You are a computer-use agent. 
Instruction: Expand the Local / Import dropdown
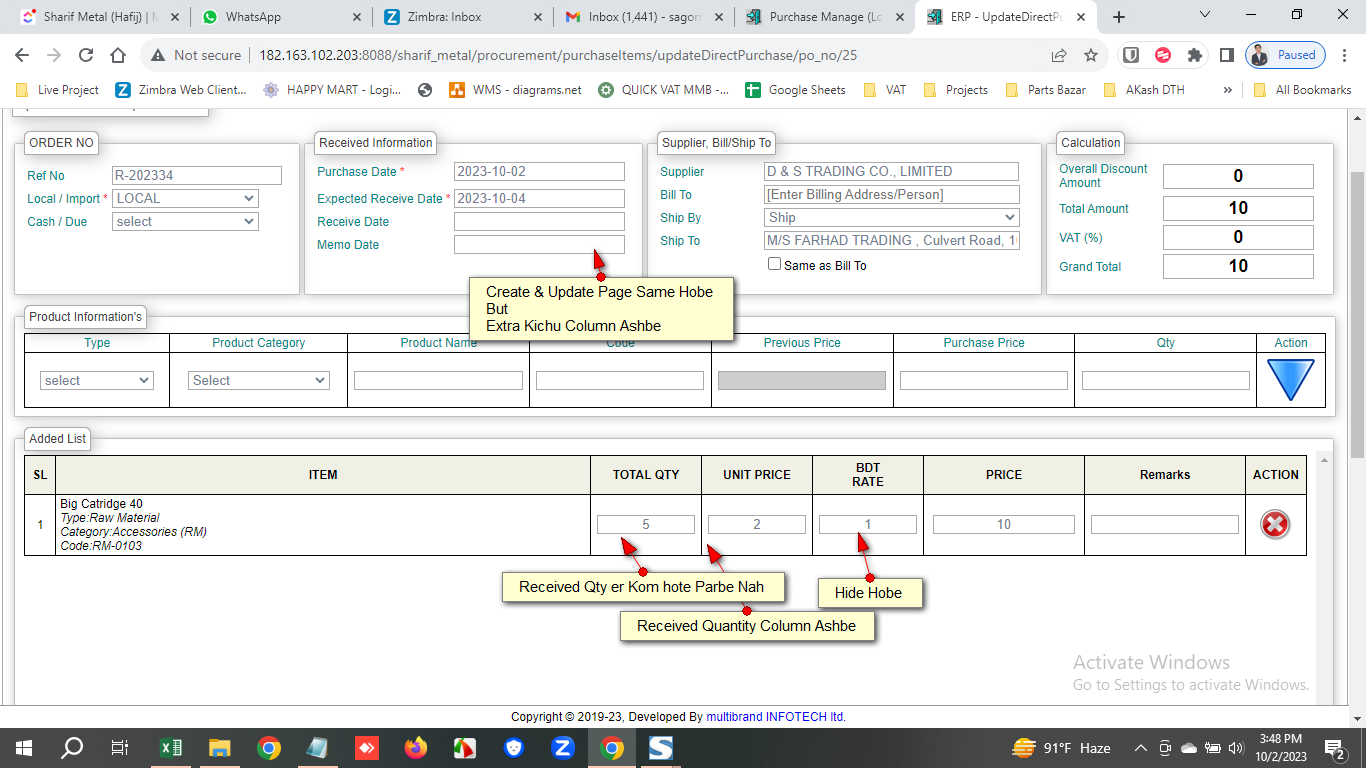186,198
